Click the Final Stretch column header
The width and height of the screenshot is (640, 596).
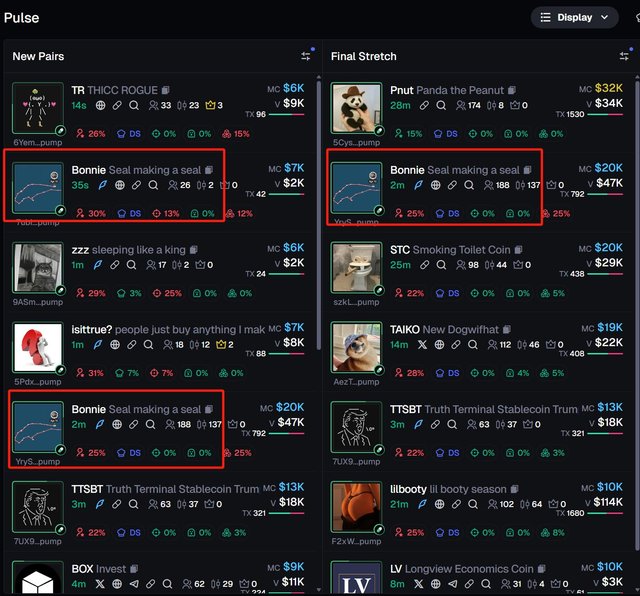tap(364, 56)
